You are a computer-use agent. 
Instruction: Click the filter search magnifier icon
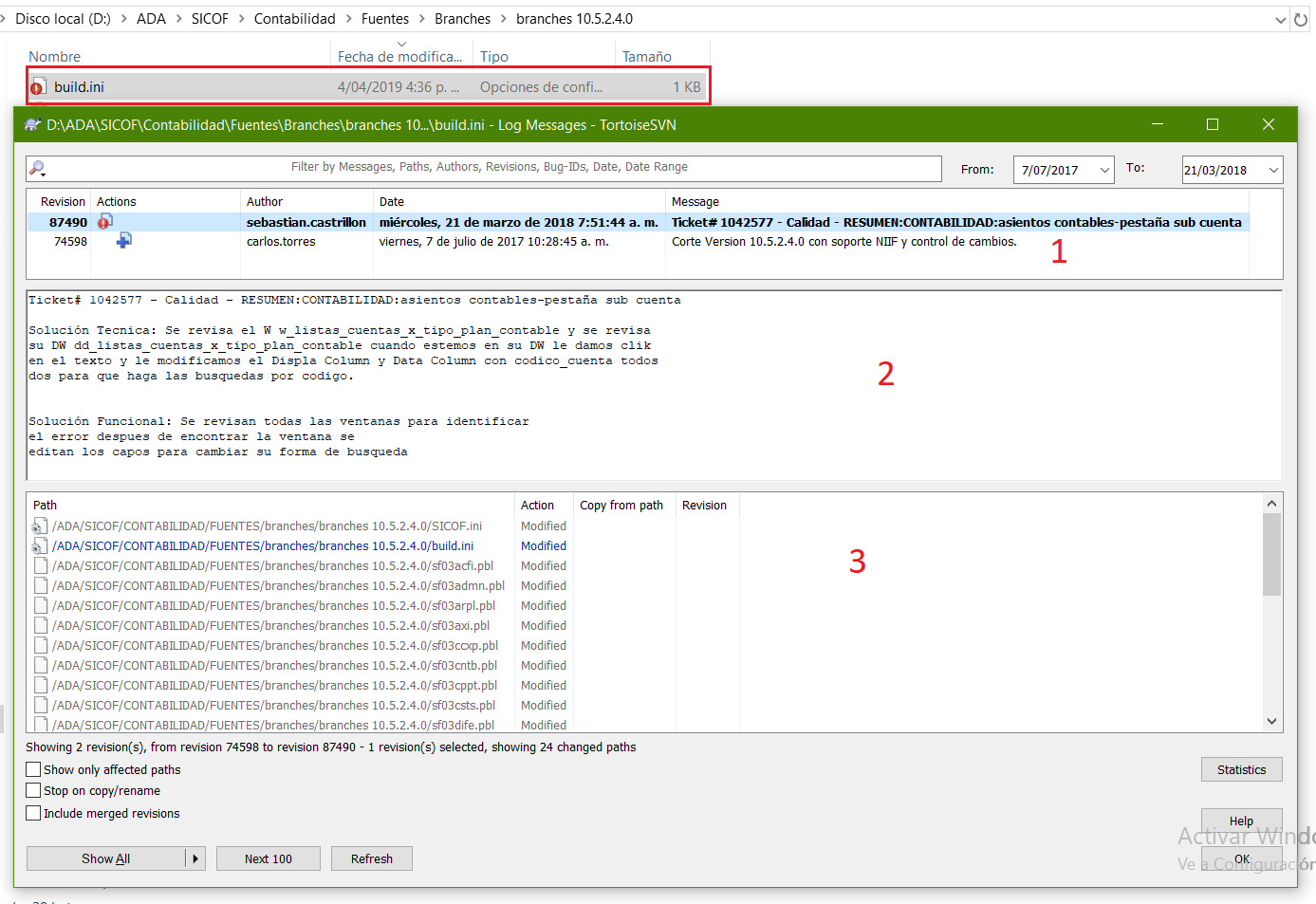(x=38, y=168)
